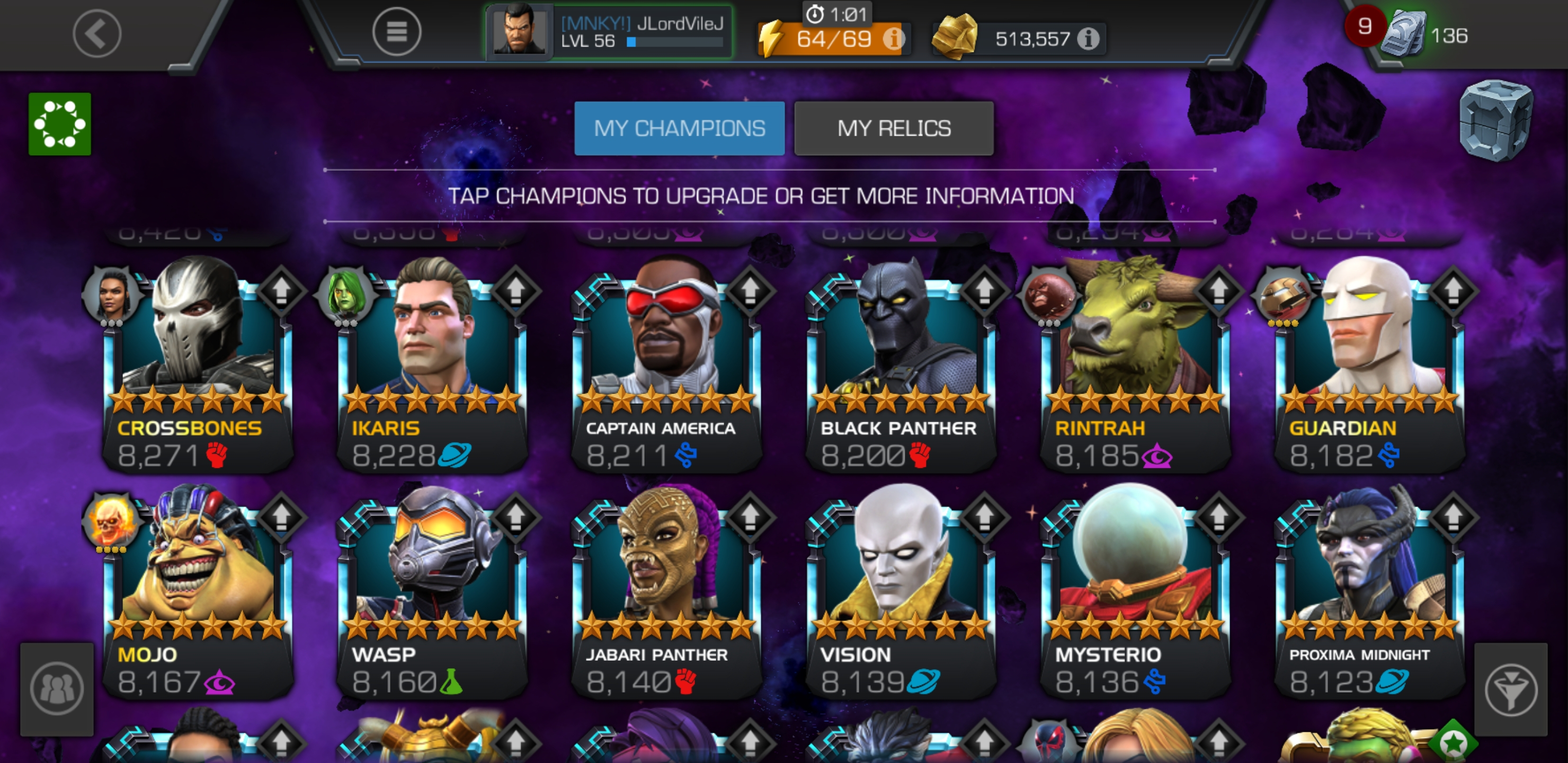Open the units currency icon
1568x763 pixels.
pyautogui.click(x=1403, y=35)
